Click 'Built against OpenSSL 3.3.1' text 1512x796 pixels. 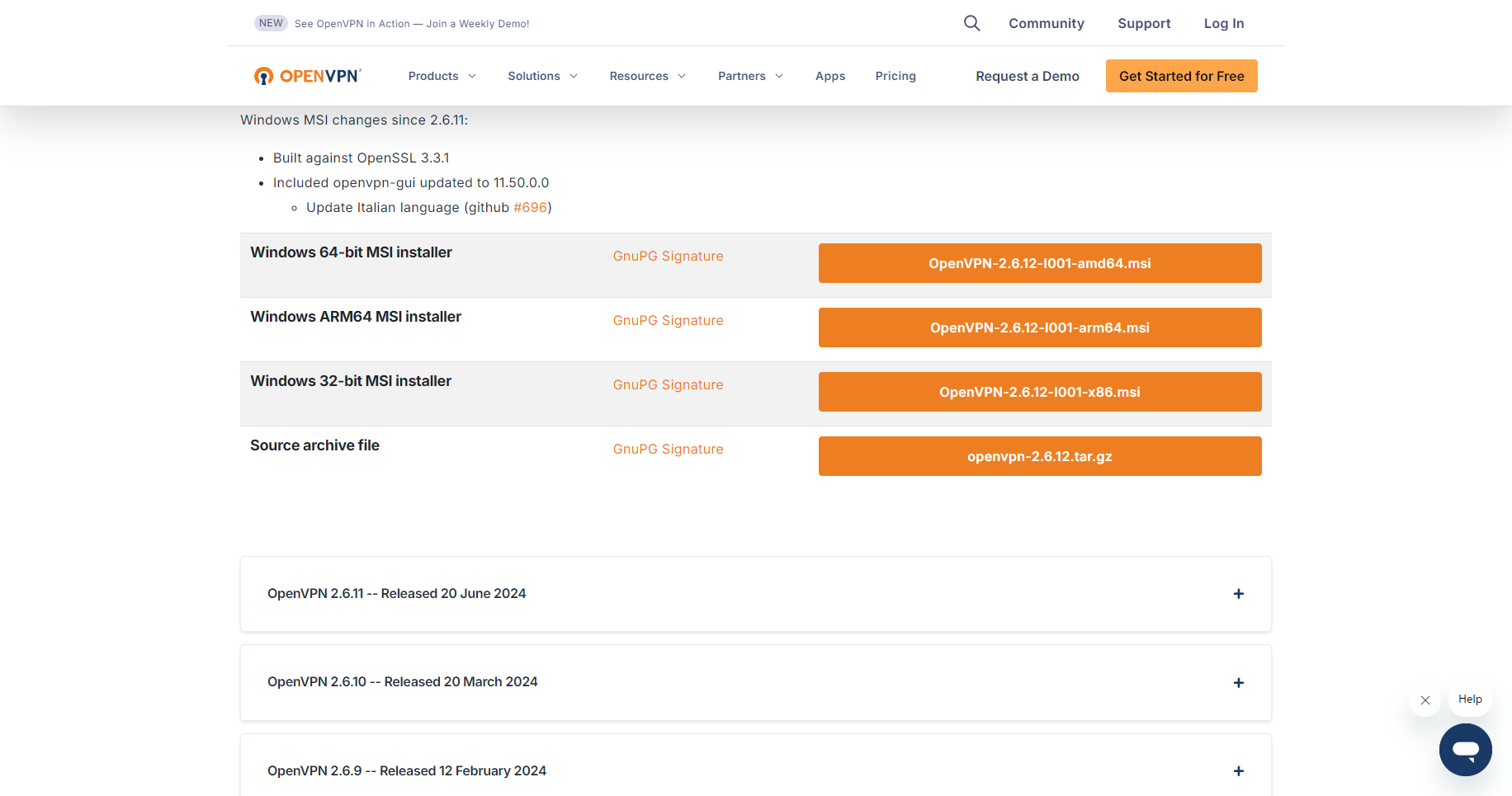tap(361, 158)
